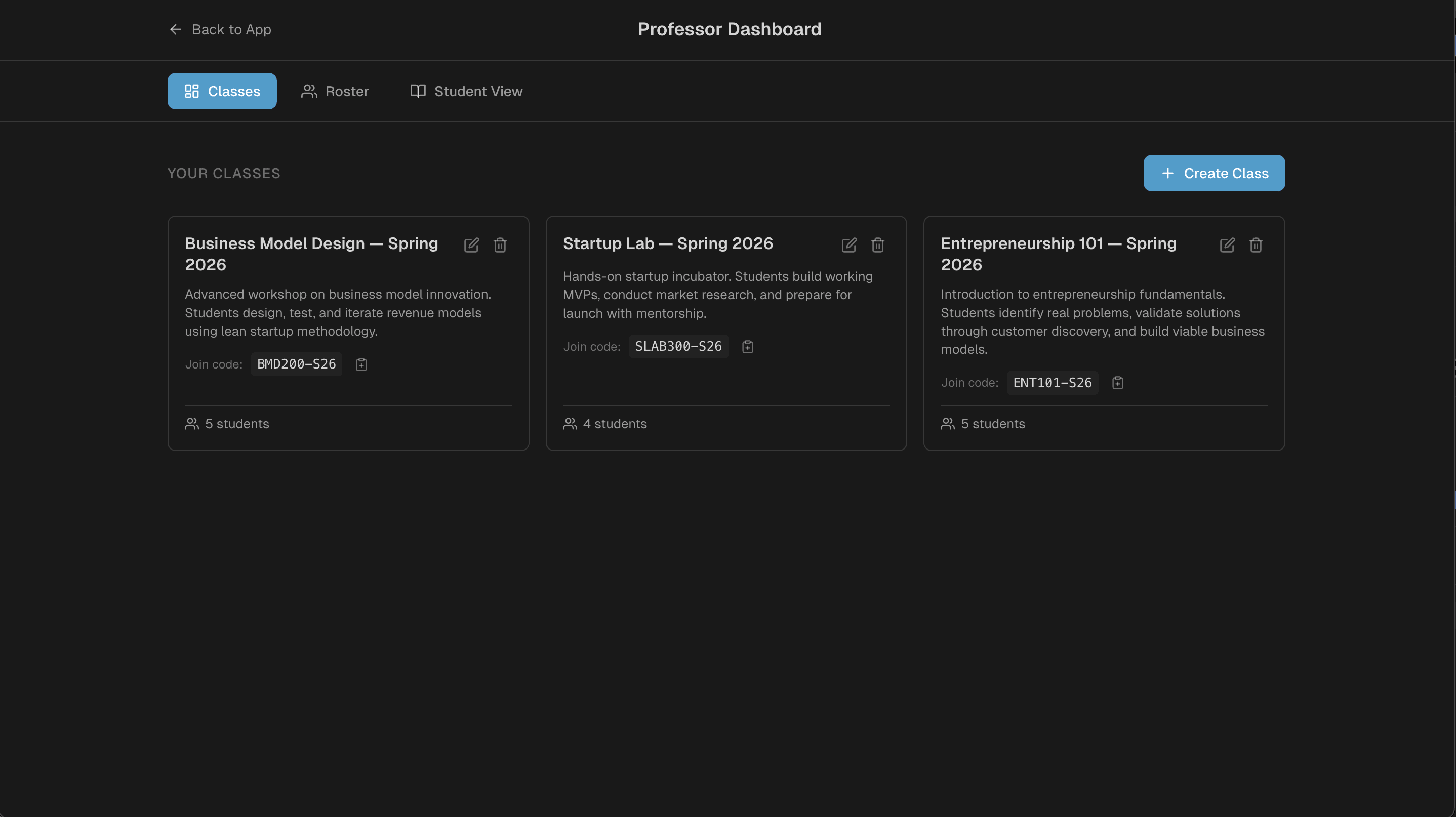Open the edit icon for Startup Lab class

tap(850, 244)
